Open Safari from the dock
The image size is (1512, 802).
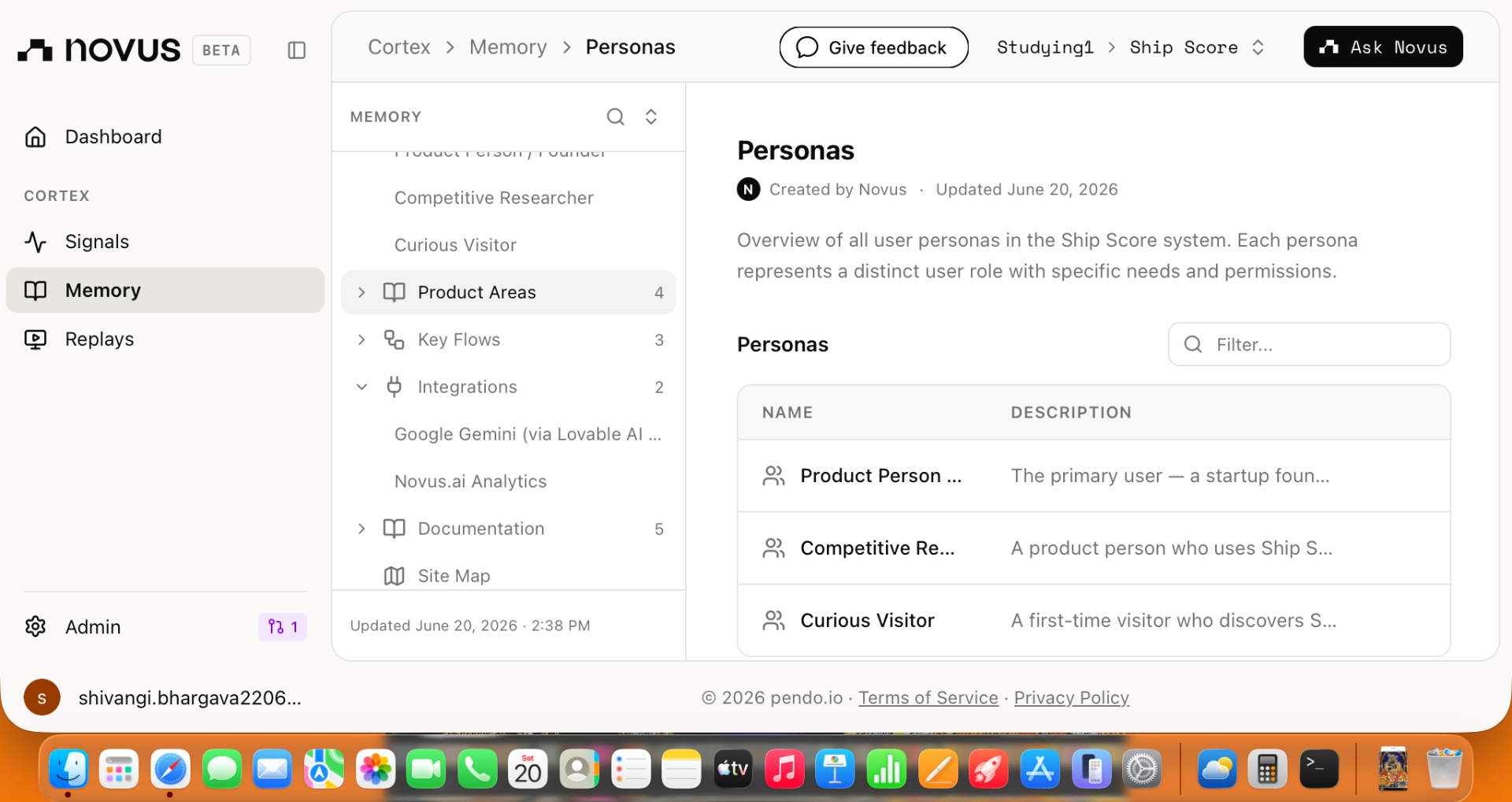[x=170, y=769]
